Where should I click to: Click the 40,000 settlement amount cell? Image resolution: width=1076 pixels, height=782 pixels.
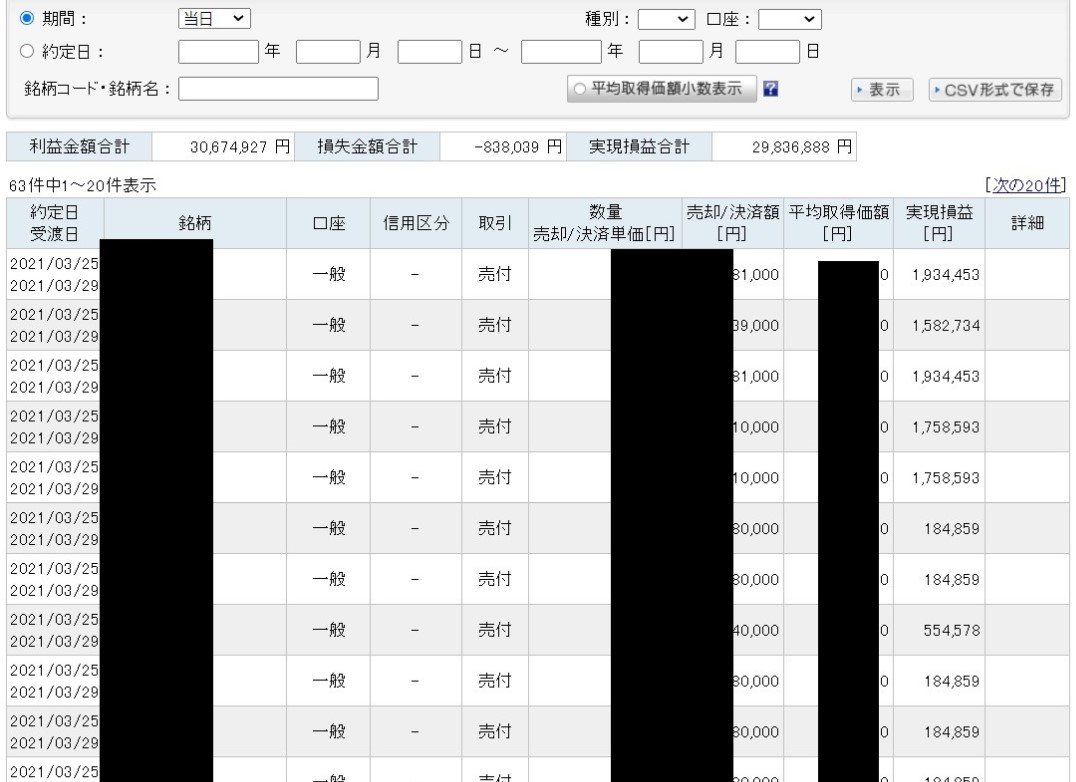point(756,630)
